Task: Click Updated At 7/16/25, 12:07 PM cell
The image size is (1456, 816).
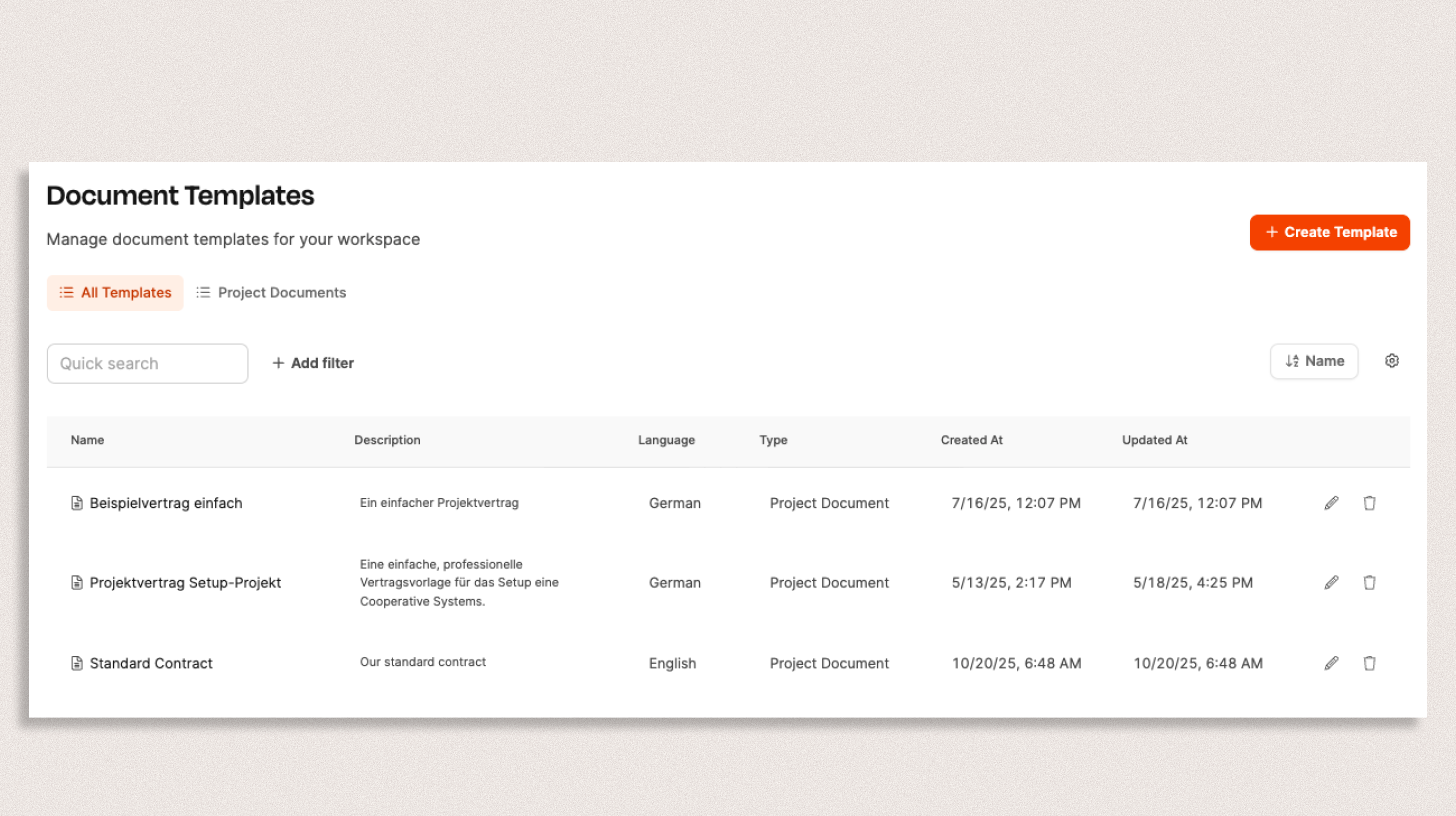Action: pos(1198,503)
